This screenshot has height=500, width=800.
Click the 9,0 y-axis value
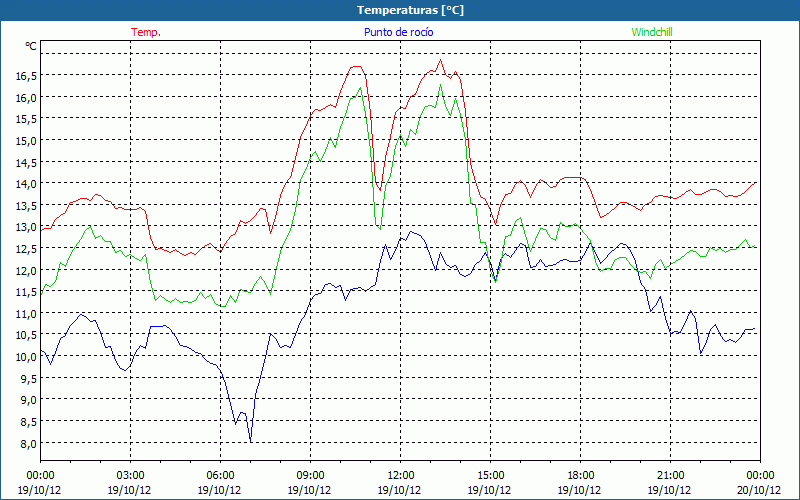click(28, 400)
